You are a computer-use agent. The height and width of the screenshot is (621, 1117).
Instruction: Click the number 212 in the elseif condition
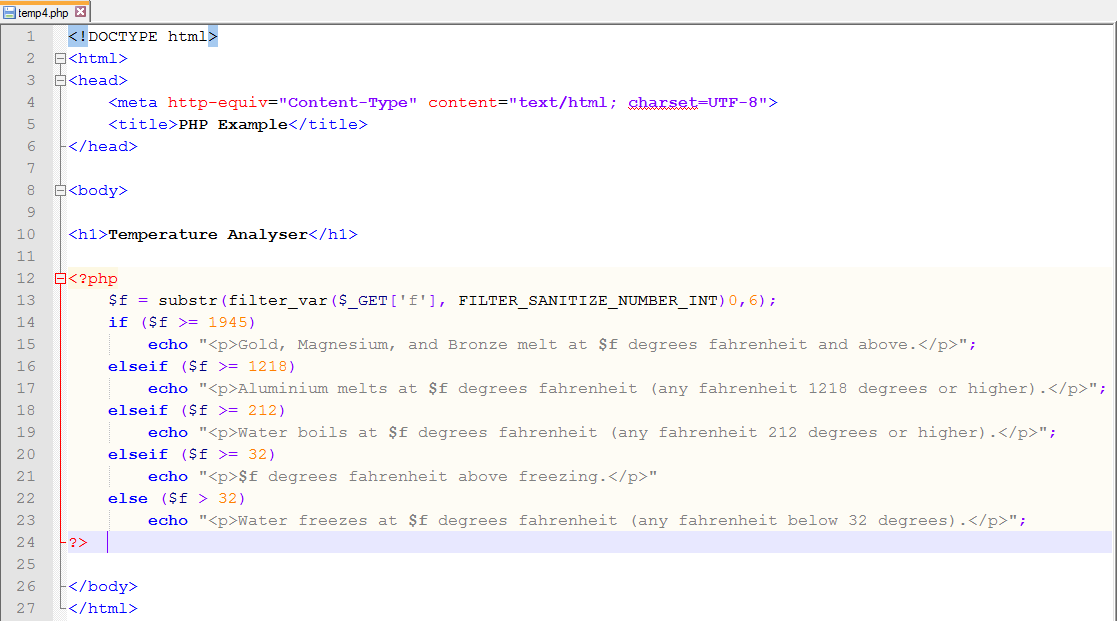262,411
